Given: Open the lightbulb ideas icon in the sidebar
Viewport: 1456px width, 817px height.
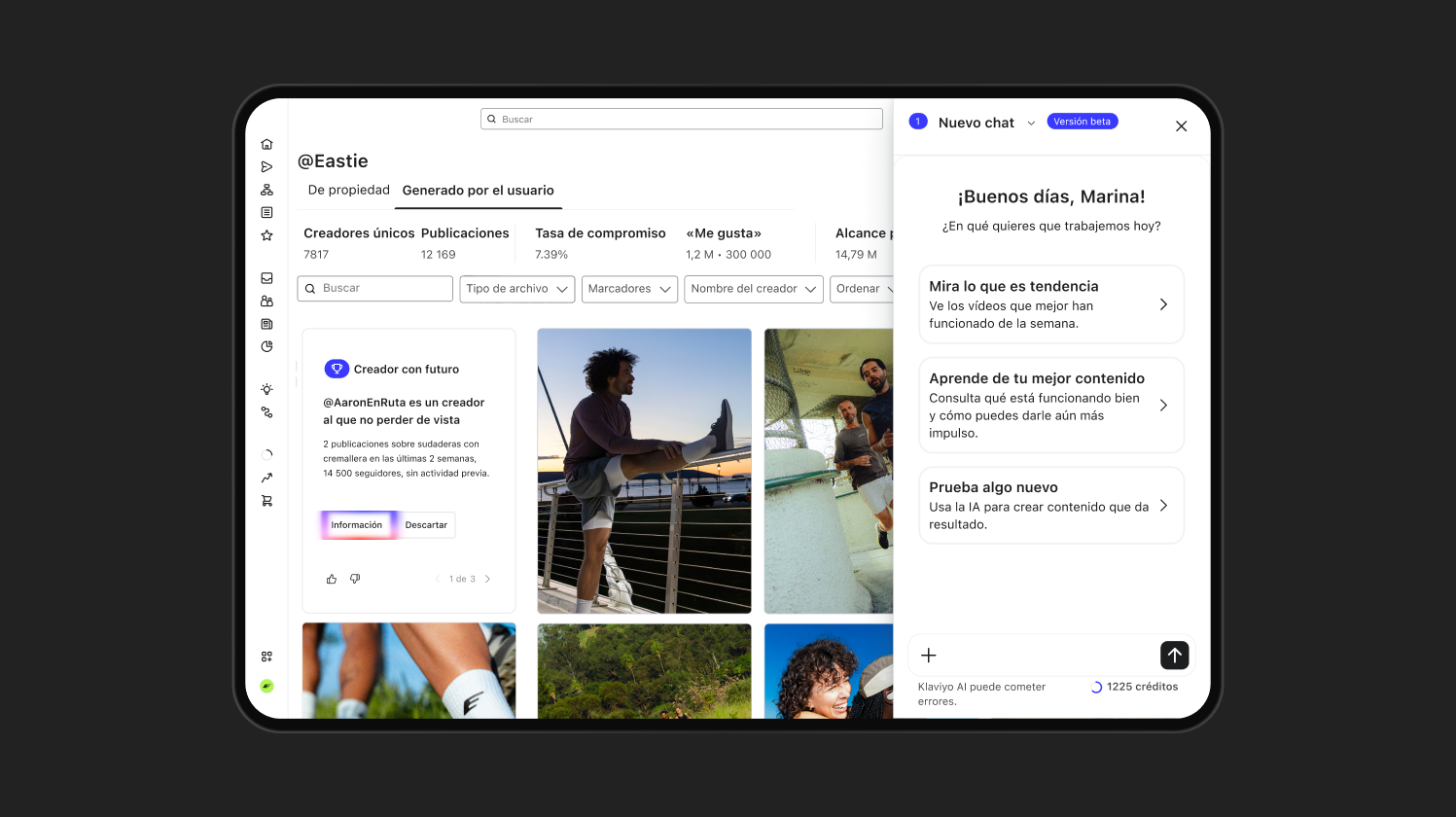Looking at the screenshot, I should pos(266,389).
